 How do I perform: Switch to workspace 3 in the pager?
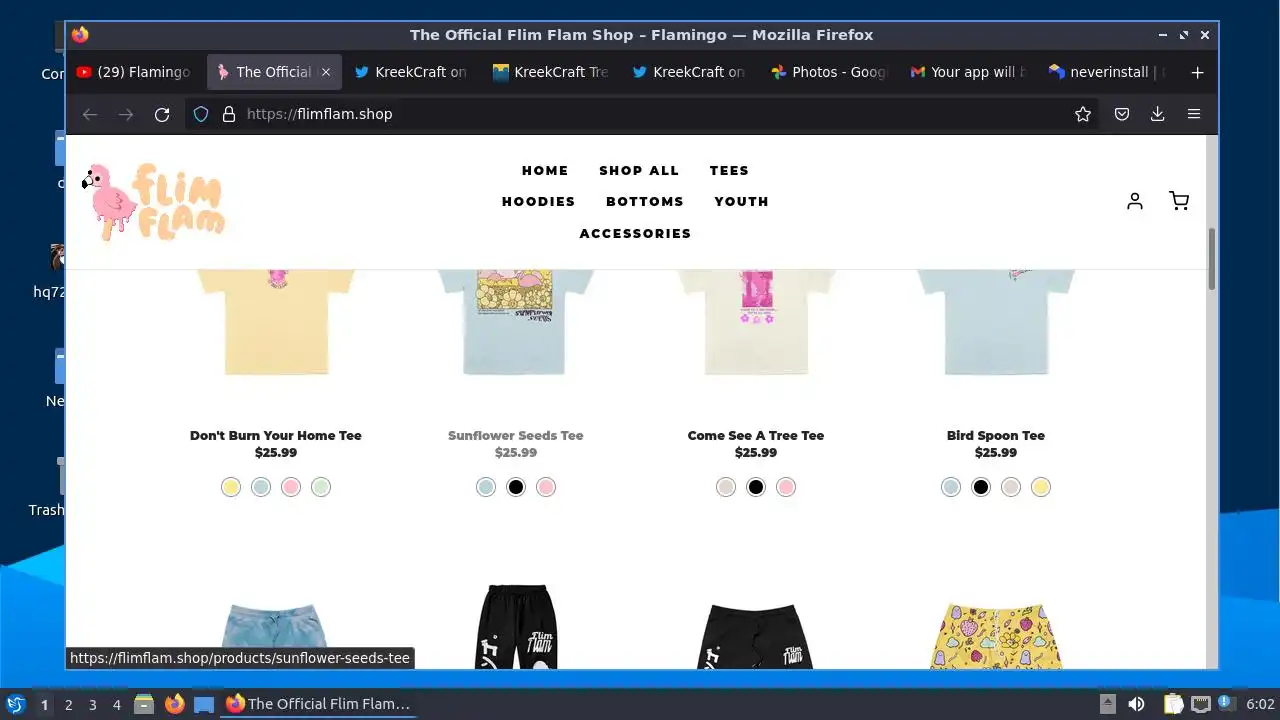tap(93, 704)
